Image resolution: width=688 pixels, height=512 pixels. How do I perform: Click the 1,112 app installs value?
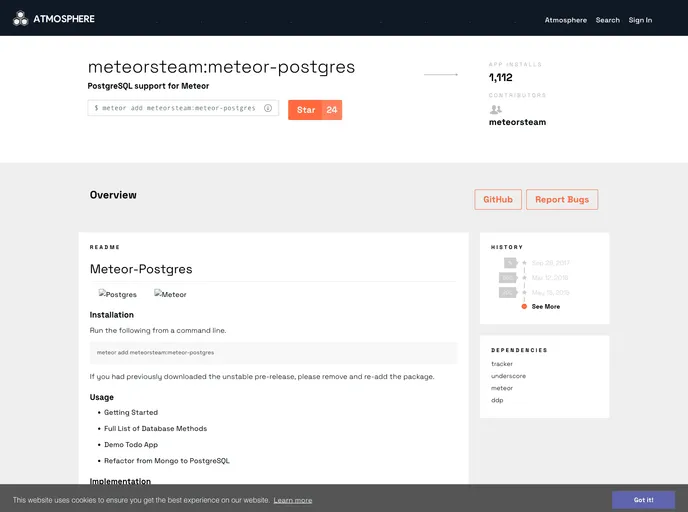point(501,78)
